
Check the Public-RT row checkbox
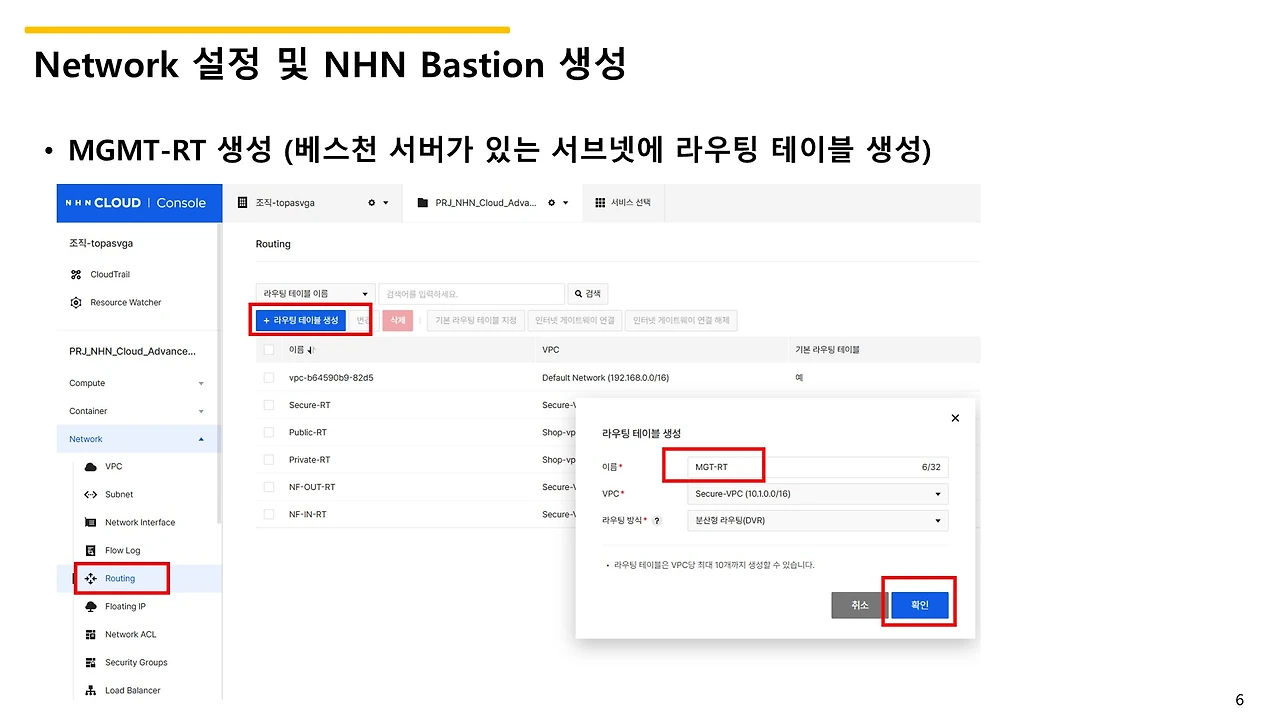tap(268, 432)
